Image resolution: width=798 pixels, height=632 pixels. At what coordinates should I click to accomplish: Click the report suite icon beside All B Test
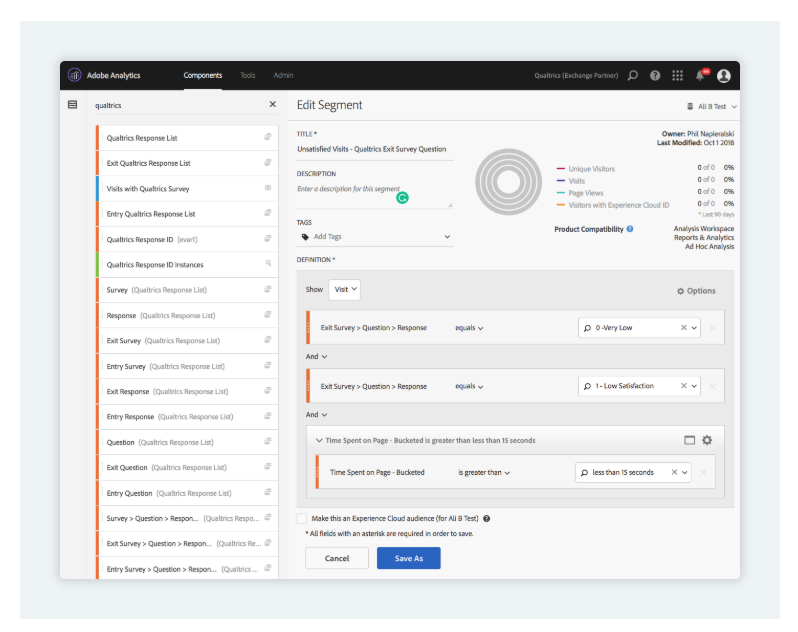(690, 106)
